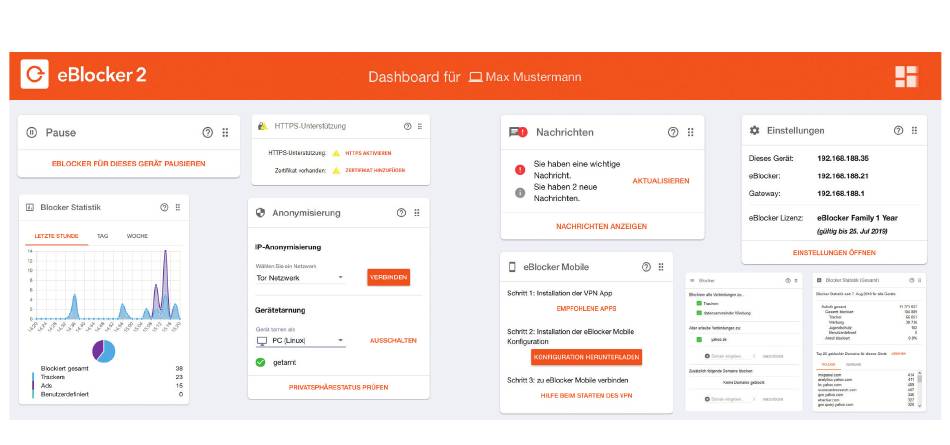Open help for the Einstellungen card
This screenshot has width=950, height=445.
pyautogui.click(x=899, y=130)
